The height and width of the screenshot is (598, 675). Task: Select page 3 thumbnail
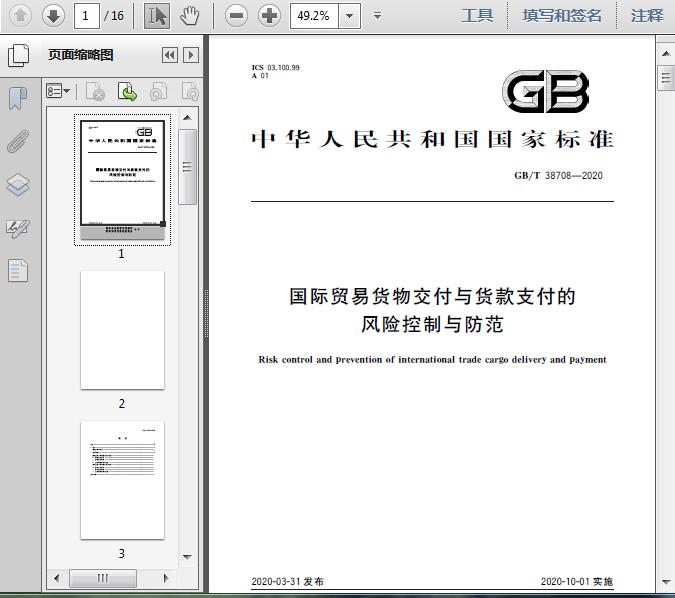(122, 480)
